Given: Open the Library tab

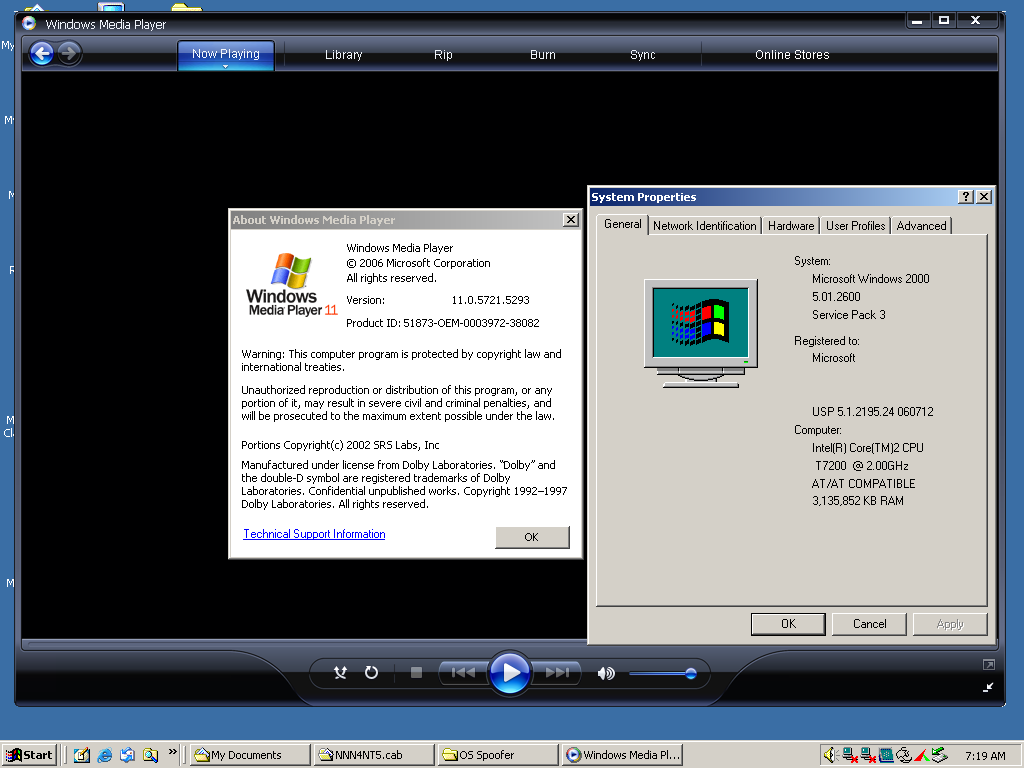Looking at the screenshot, I should click(x=344, y=55).
